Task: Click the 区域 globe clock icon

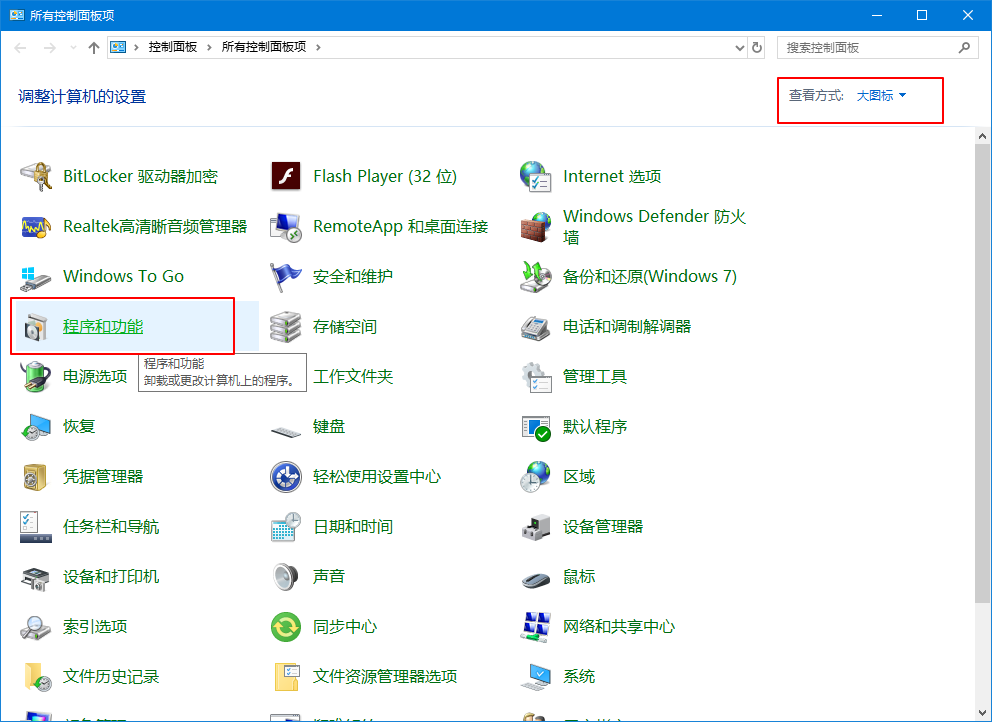Action: 536,476
